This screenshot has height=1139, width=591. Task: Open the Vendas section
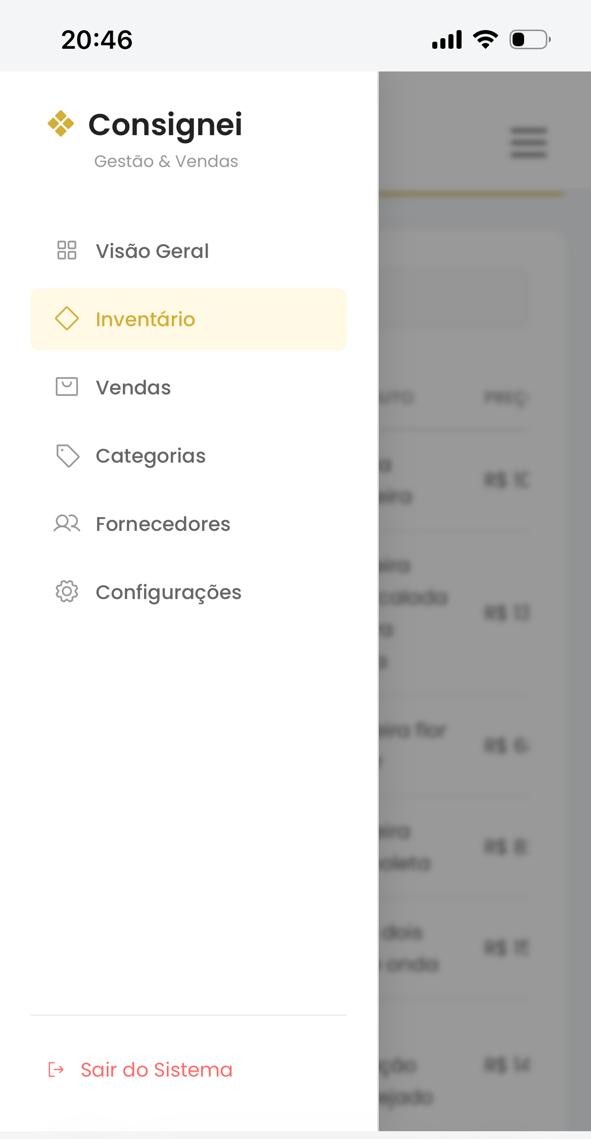134,386
